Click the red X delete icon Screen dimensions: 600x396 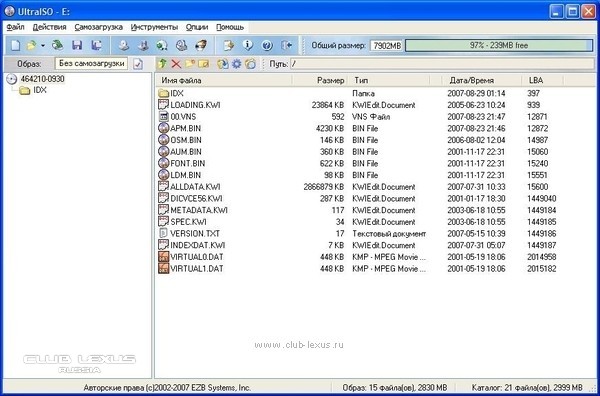pos(176,64)
